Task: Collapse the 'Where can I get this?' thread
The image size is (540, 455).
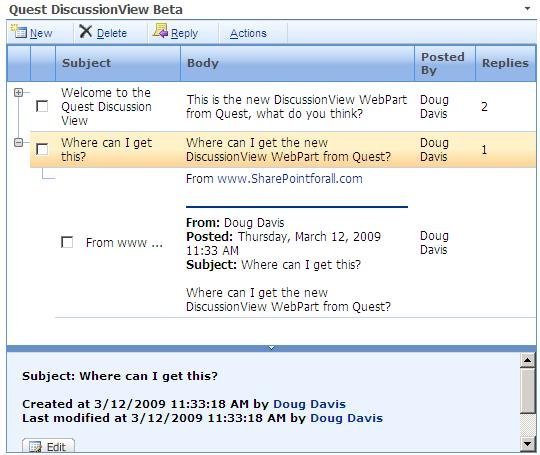Action: pyautogui.click(x=19, y=142)
